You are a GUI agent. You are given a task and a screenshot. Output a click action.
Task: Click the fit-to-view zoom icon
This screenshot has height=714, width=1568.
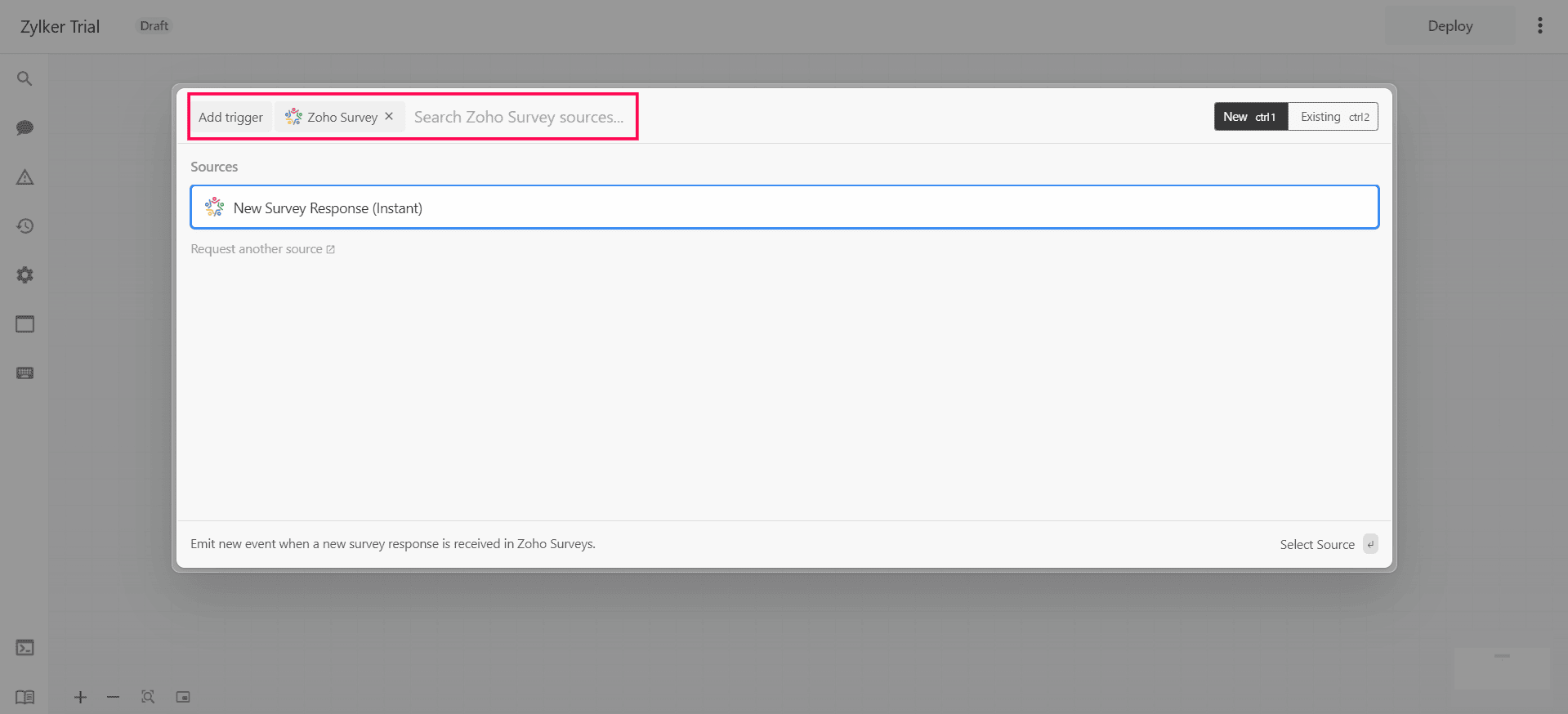coord(148,697)
